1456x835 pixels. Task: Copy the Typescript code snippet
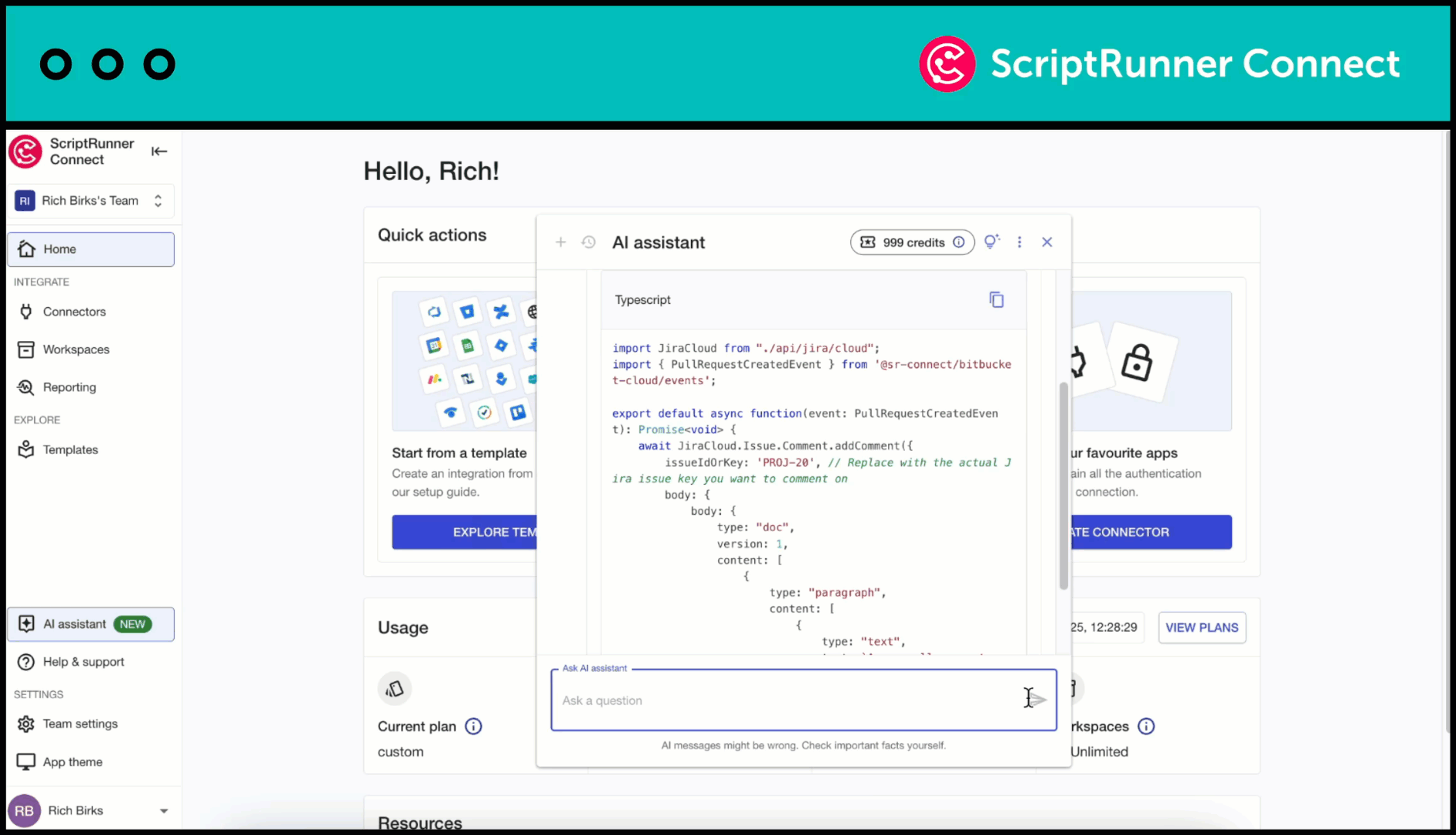pos(997,300)
